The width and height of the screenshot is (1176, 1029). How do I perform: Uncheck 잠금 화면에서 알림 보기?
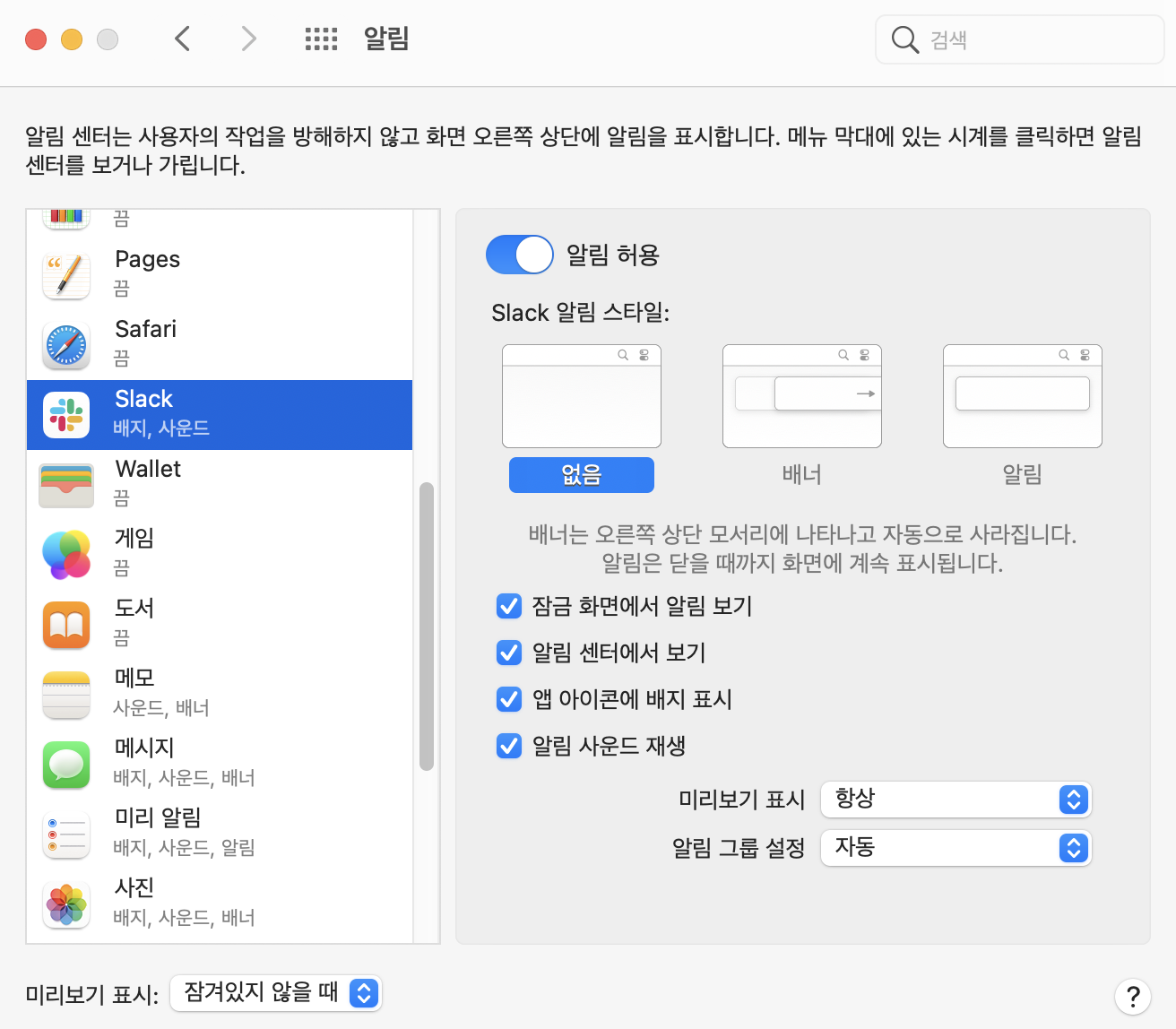509,607
